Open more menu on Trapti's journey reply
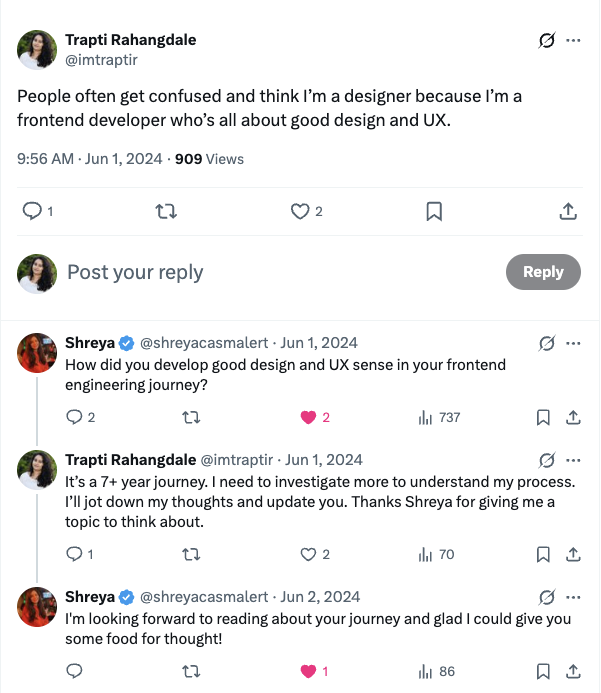The height and width of the screenshot is (693, 601). coord(573,460)
